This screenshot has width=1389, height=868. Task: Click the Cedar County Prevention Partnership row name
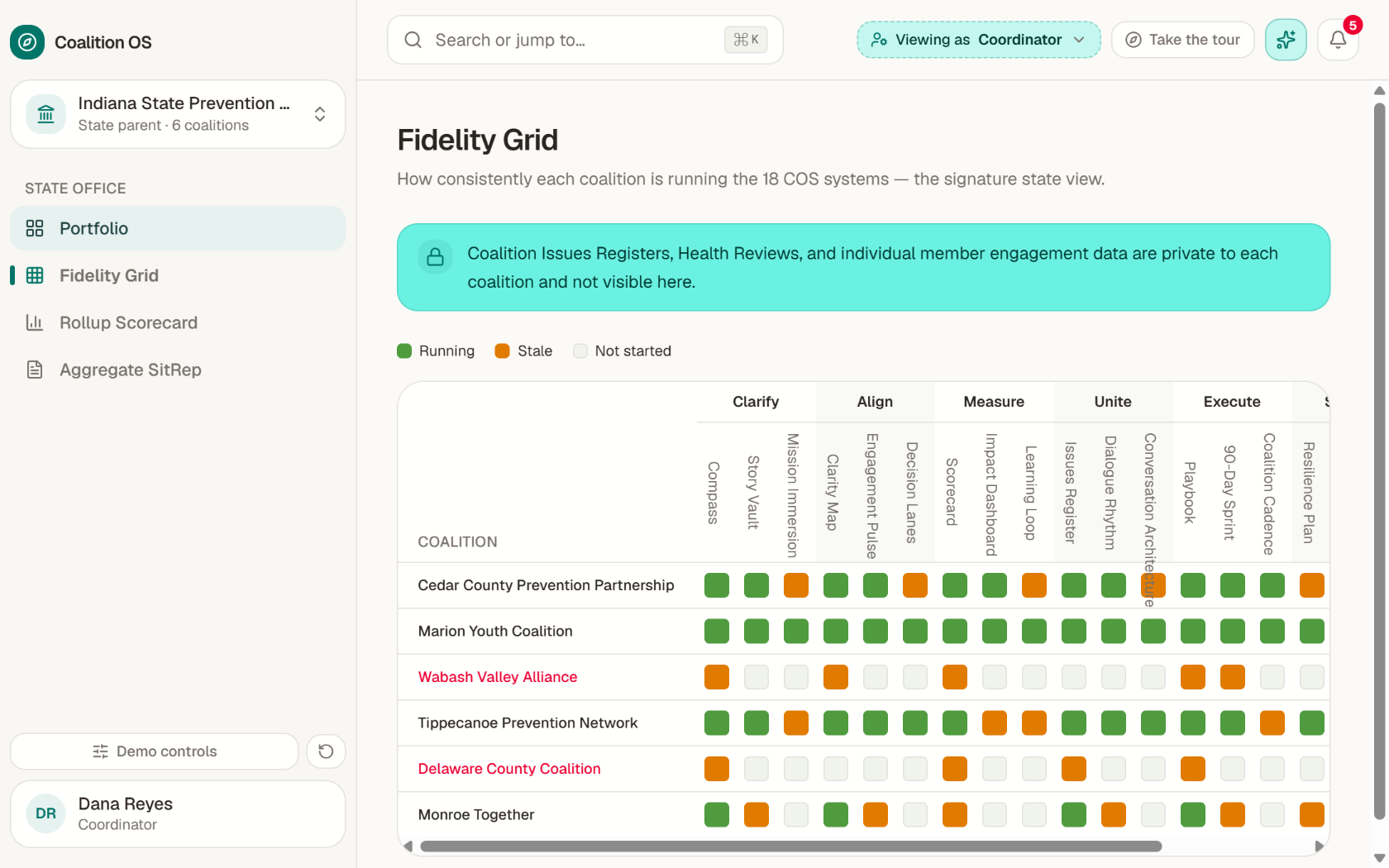pyautogui.click(x=546, y=585)
